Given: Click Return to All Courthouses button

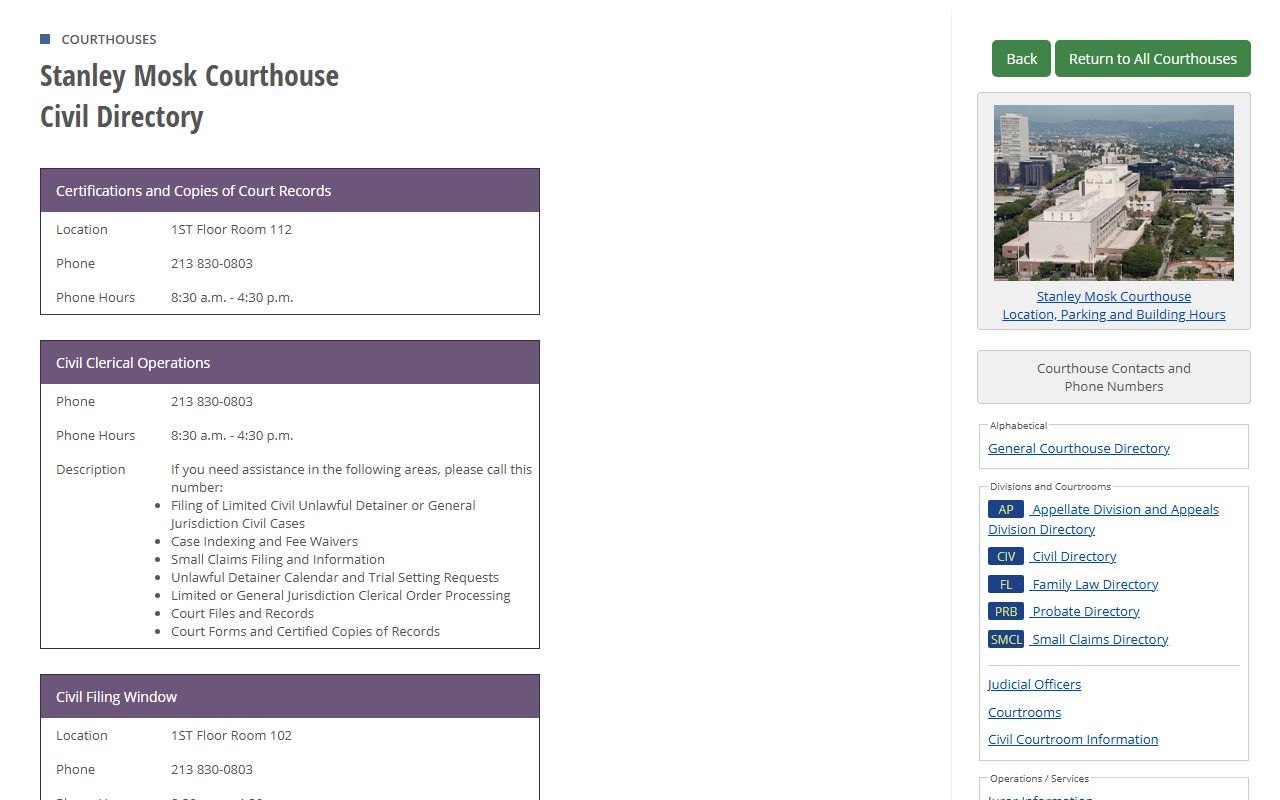Looking at the screenshot, I should [x=1153, y=58].
